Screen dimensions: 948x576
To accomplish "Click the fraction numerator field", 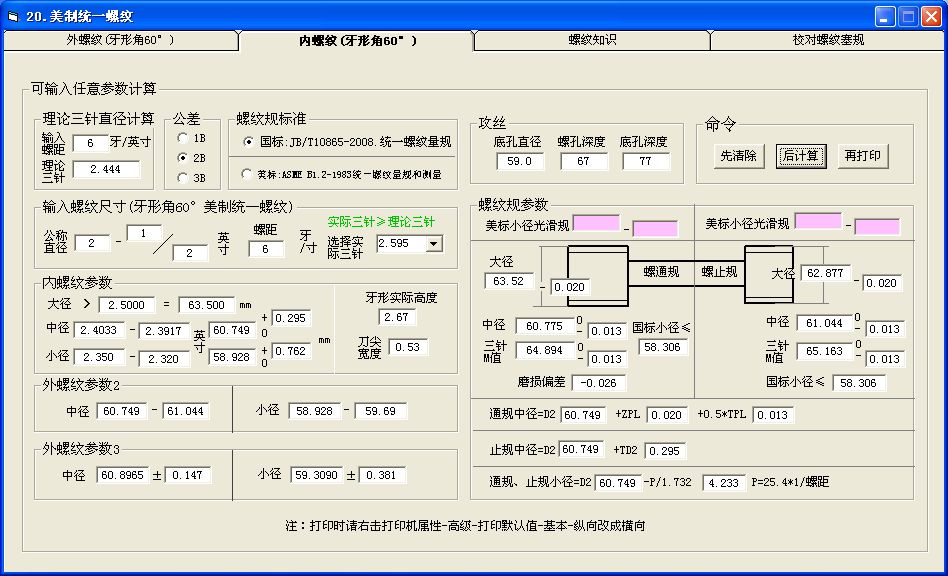I will point(144,233).
